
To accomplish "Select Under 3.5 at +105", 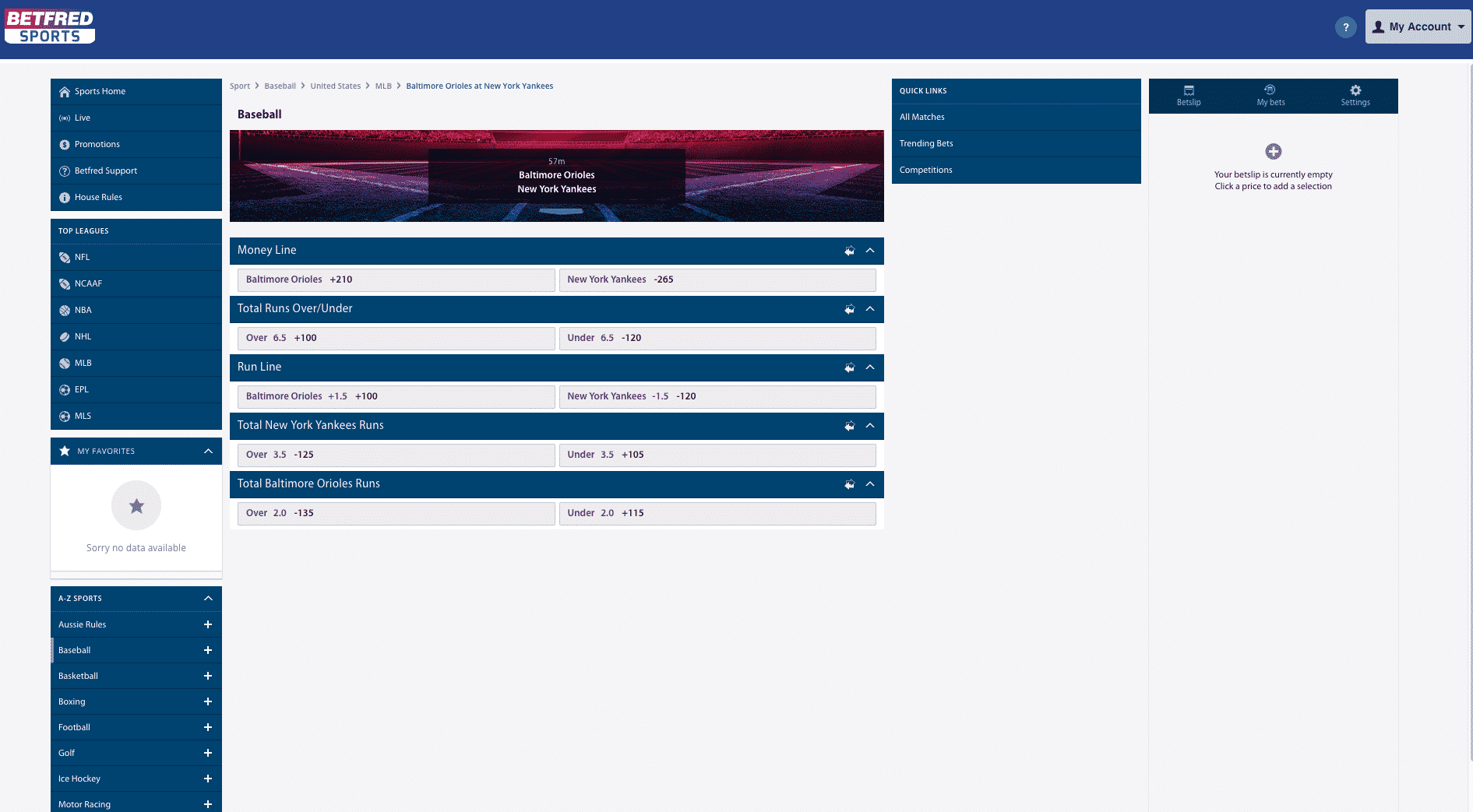I will coord(717,455).
